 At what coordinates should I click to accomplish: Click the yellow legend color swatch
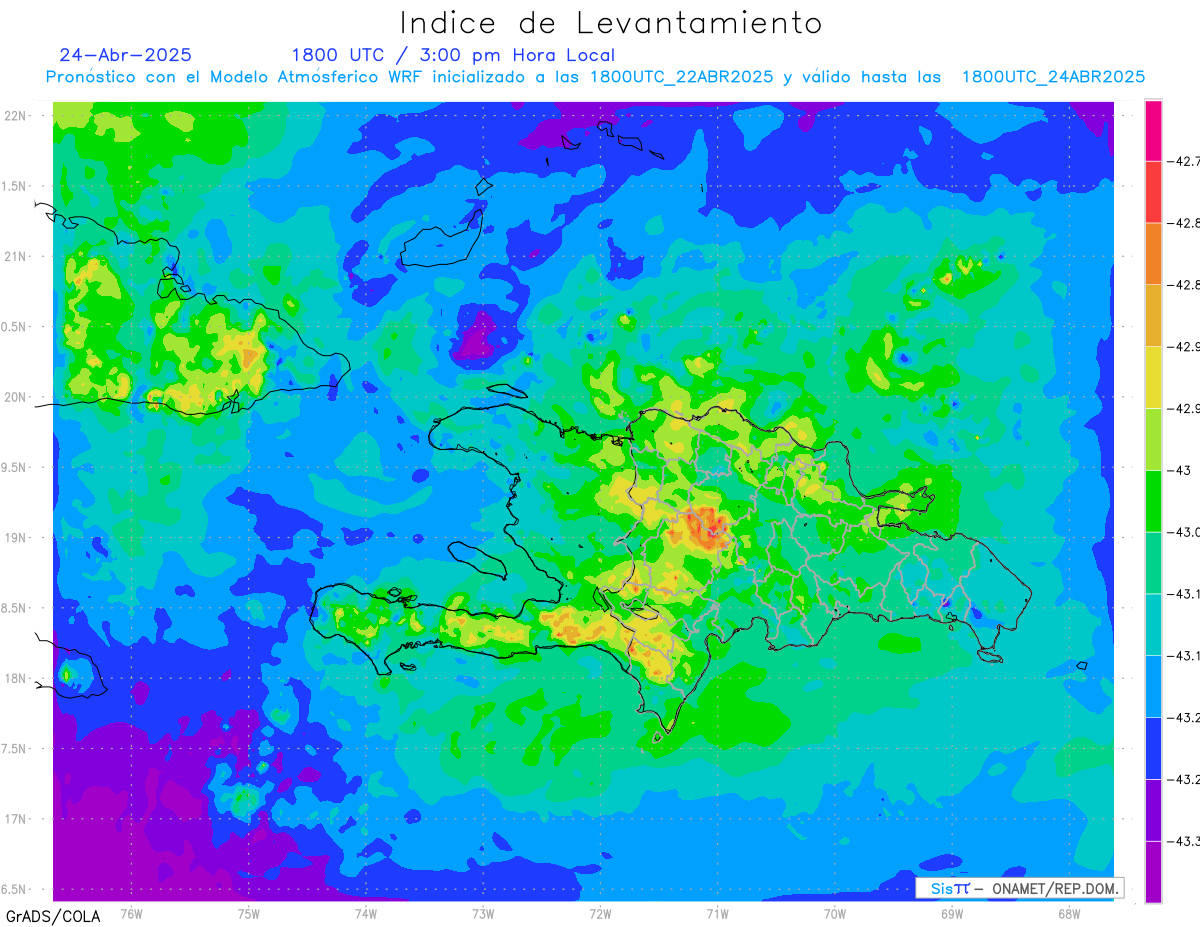(x=1153, y=377)
